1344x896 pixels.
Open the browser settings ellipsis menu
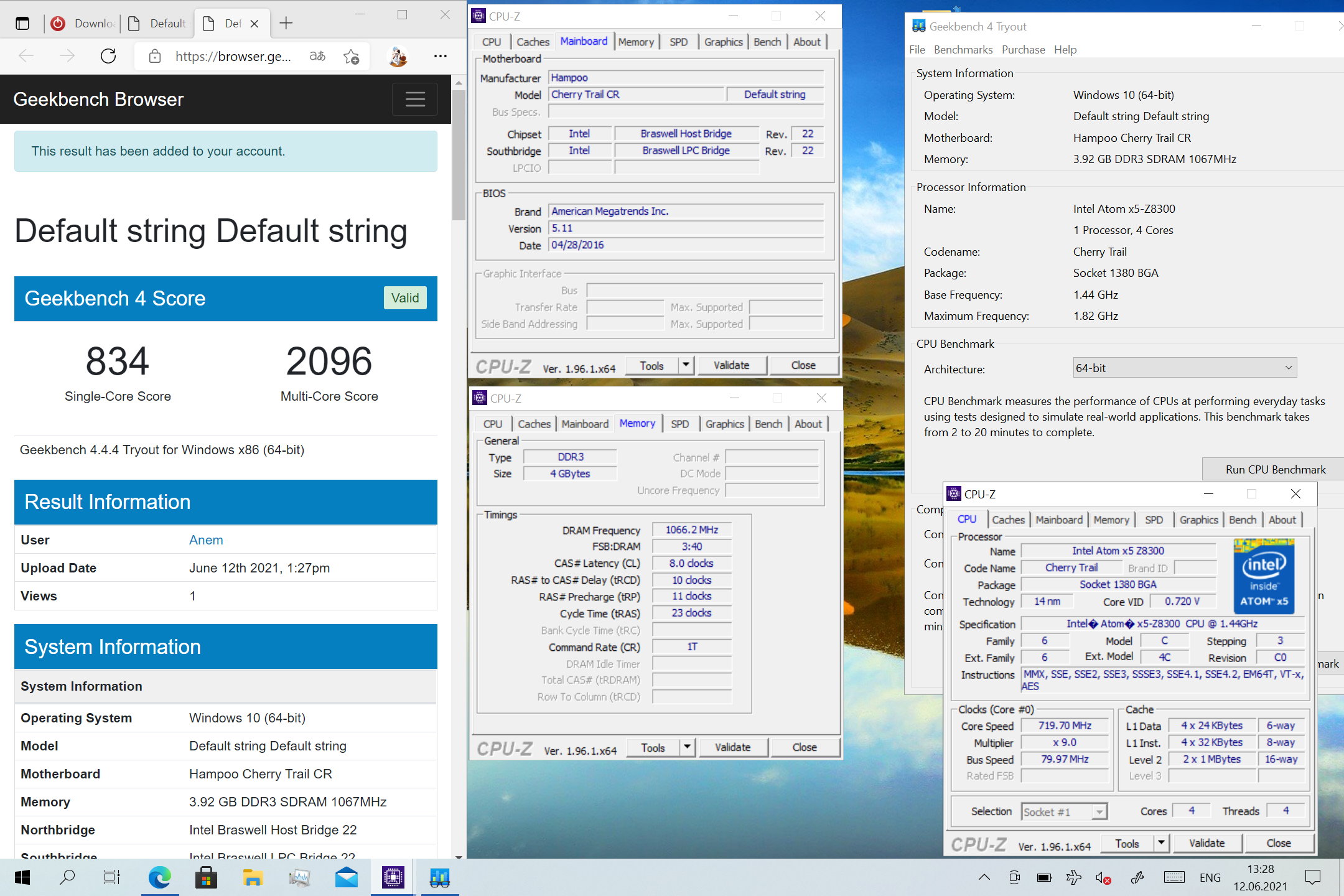click(441, 57)
